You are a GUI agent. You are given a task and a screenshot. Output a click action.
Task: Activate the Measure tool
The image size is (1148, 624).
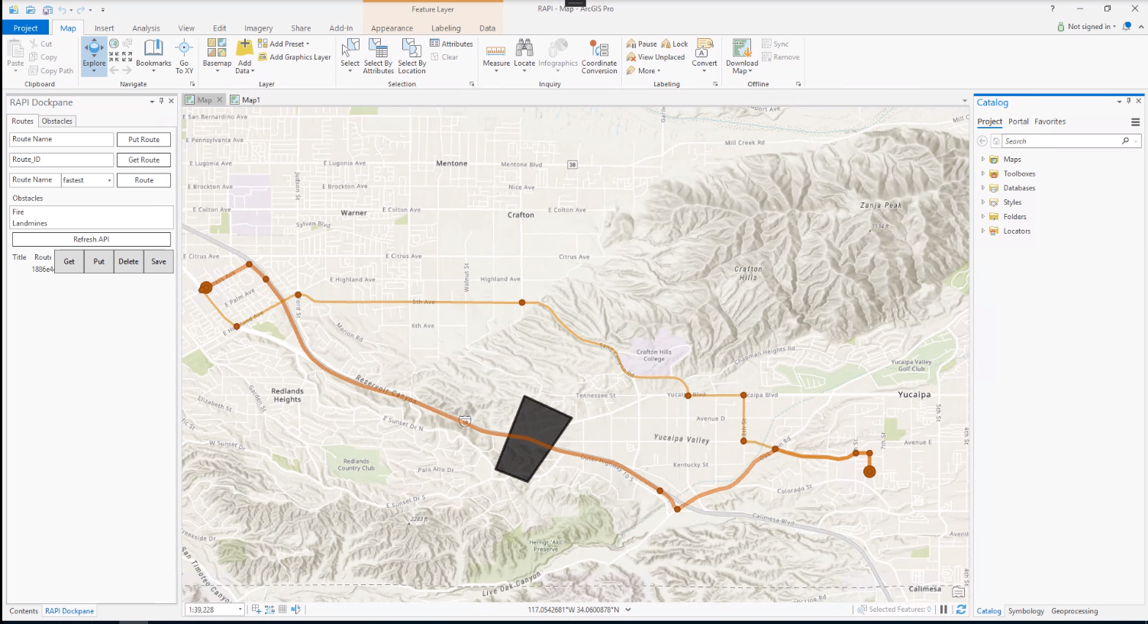pos(496,55)
